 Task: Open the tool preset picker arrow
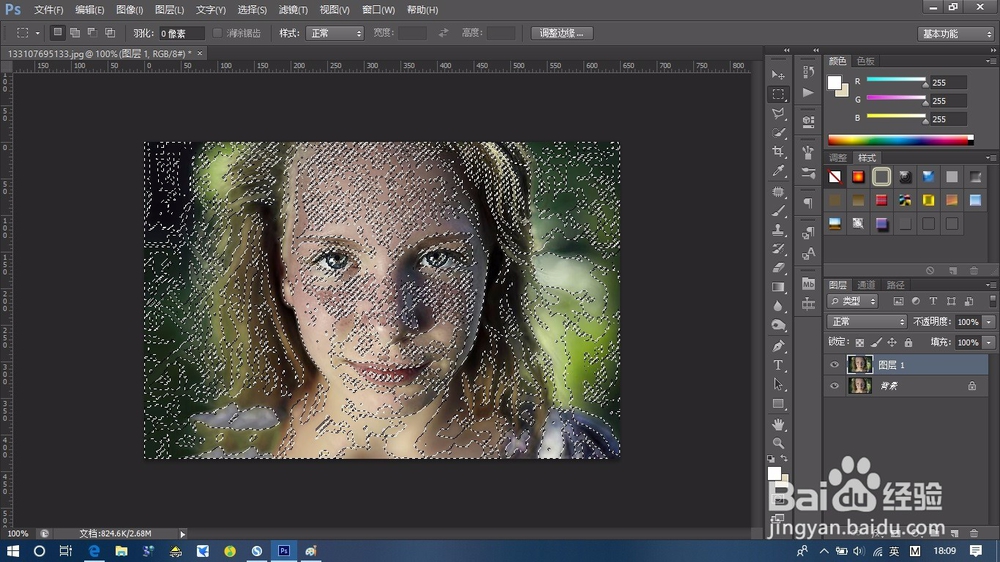click(38, 33)
